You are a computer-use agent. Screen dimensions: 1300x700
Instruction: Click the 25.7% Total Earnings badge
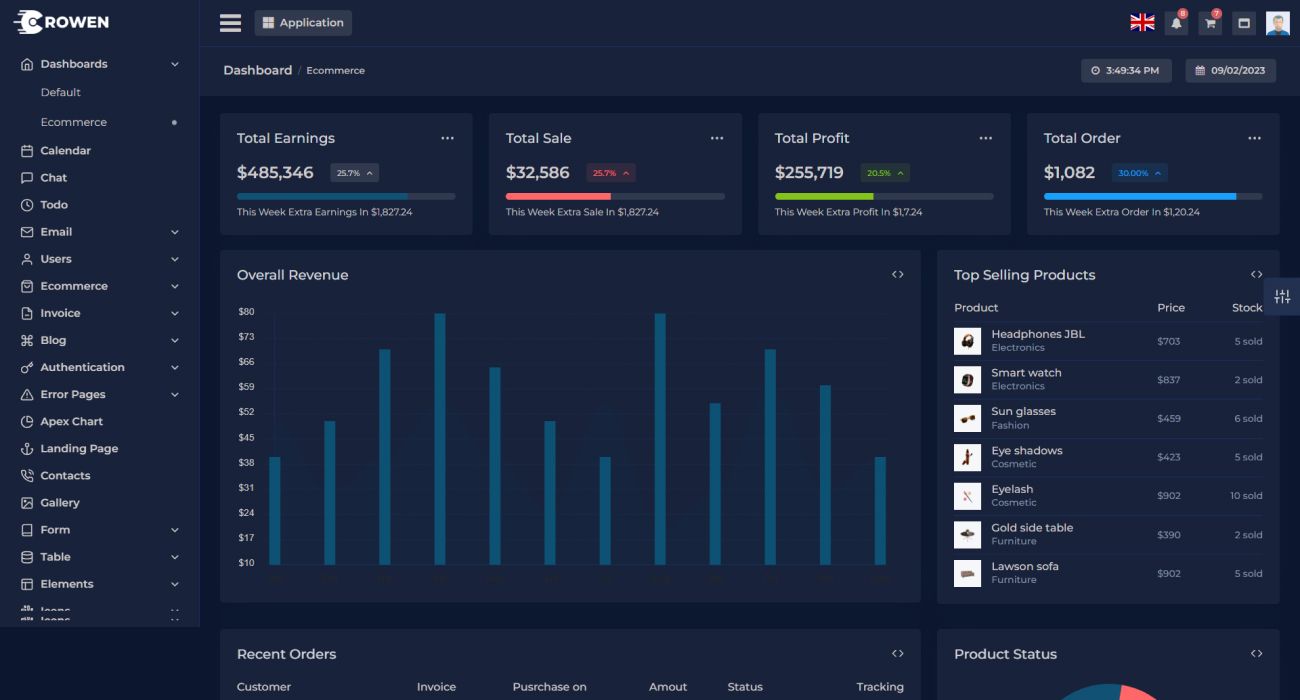coord(355,173)
